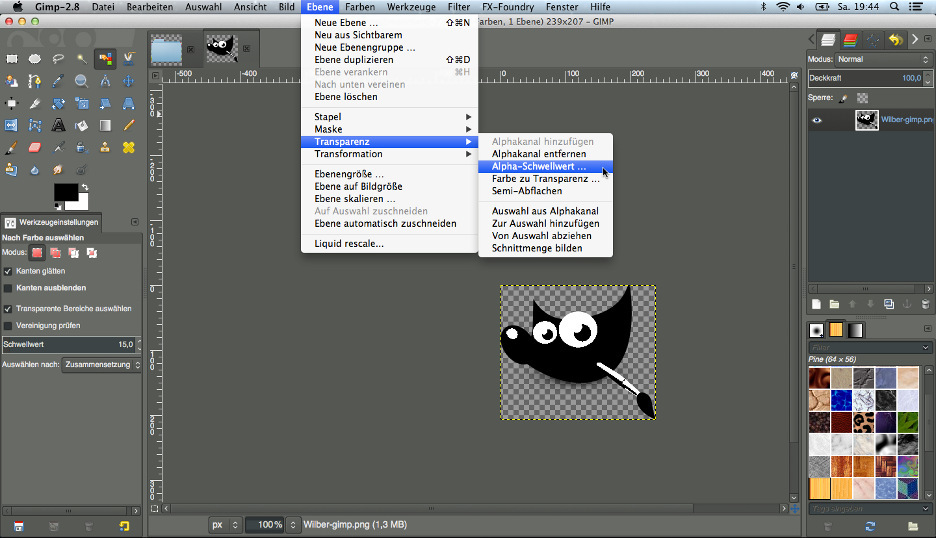The image size is (936, 538).
Task: Enable Vereinigung prüfen checkbox
Action: (8, 325)
